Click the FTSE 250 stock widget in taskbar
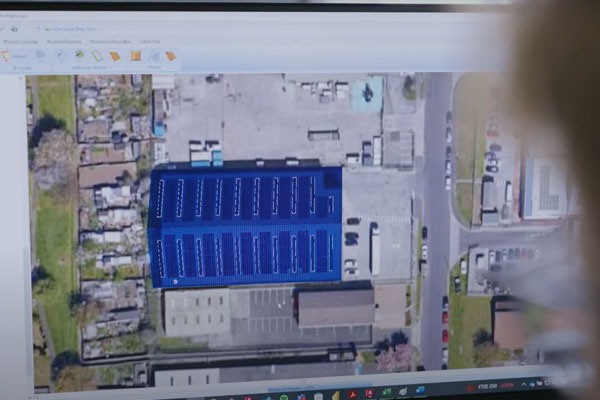Image resolution: width=600 pixels, height=400 pixels. (491, 386)
